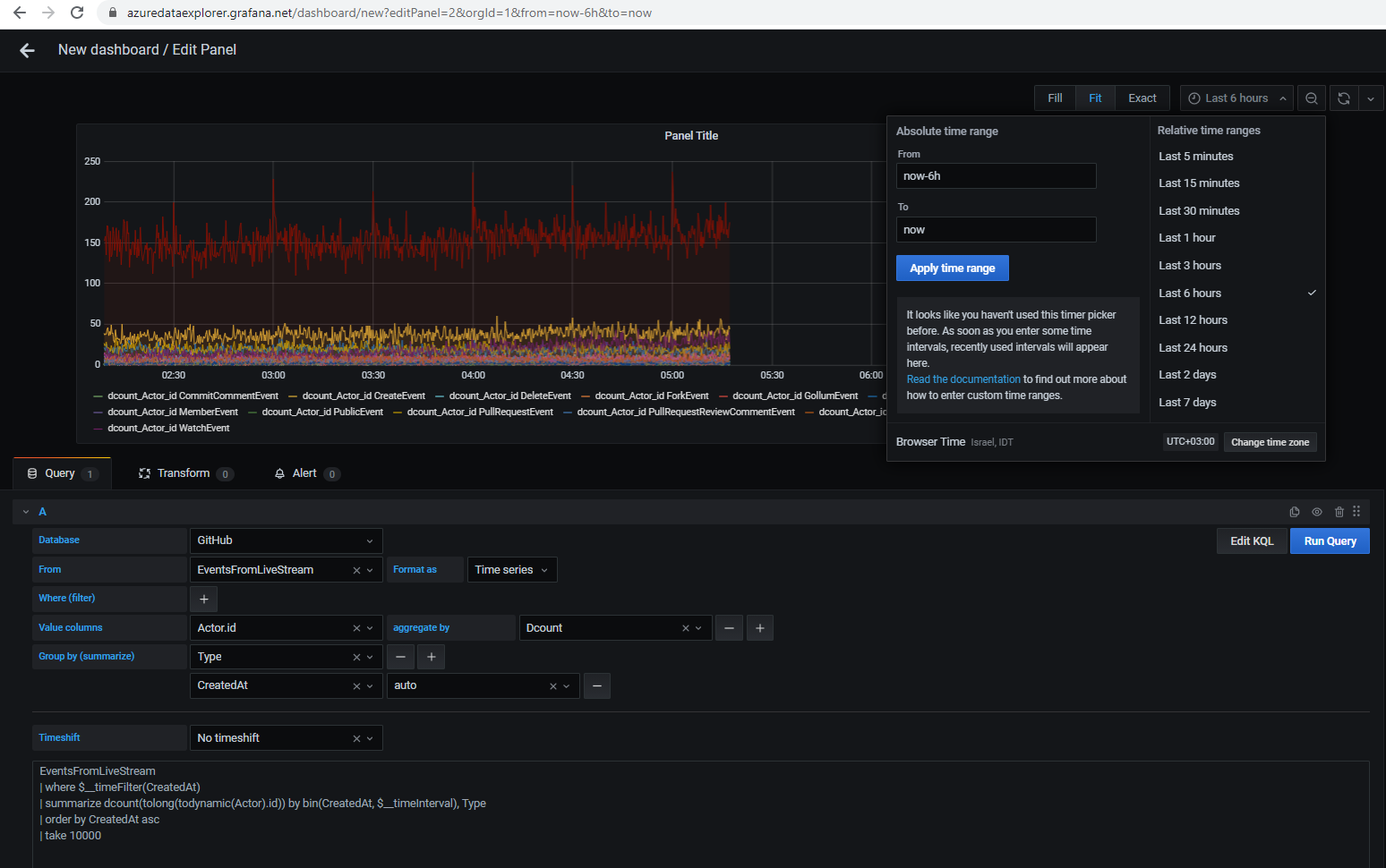Screen dimensions: 1386x868
Task: Disable query A using the eye icon
Action: click(1317, 511)
